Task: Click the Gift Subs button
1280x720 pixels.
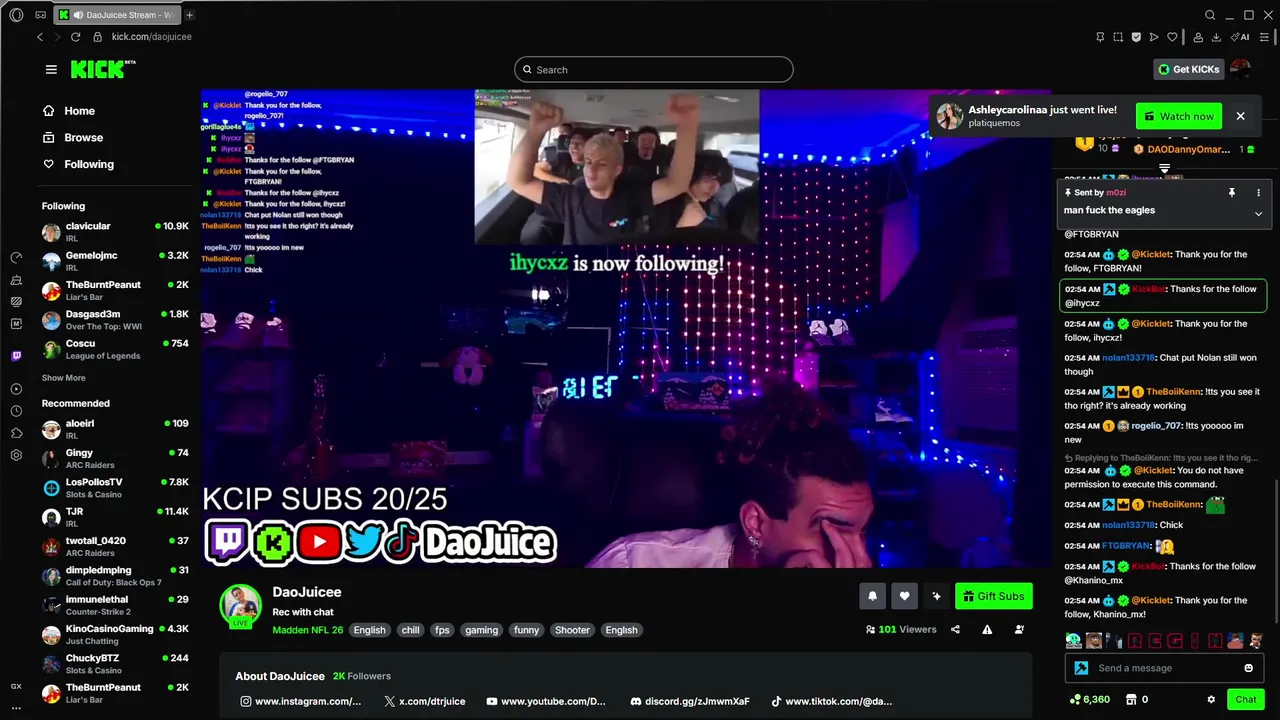Action: pyautogui.click(x=994, y=596)
